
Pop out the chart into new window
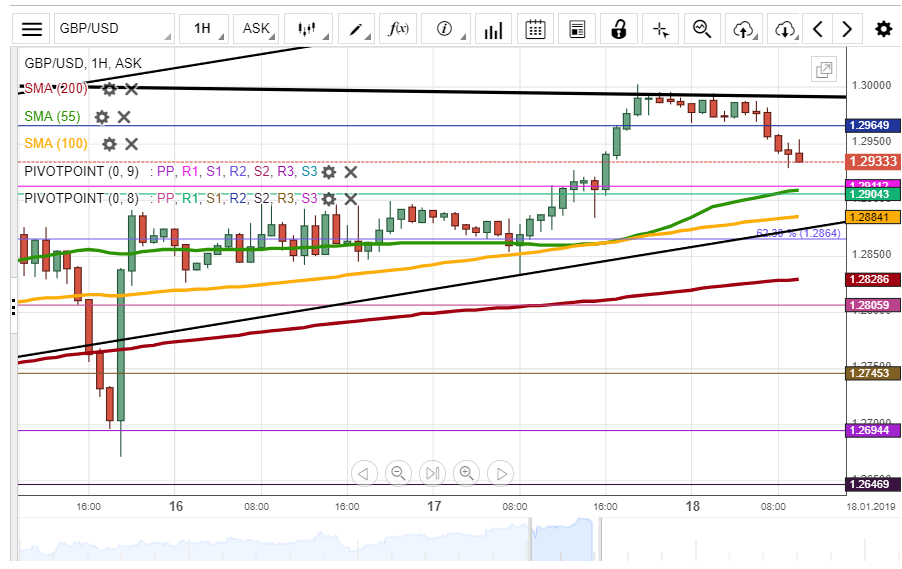pos(824,70)
